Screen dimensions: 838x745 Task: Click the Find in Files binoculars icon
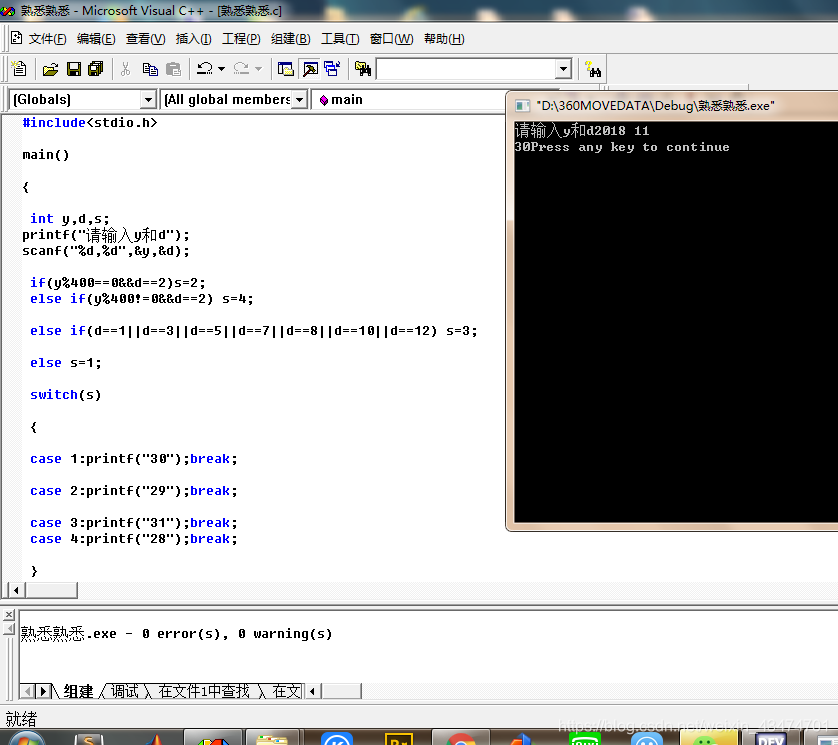(x=363, y=69)
